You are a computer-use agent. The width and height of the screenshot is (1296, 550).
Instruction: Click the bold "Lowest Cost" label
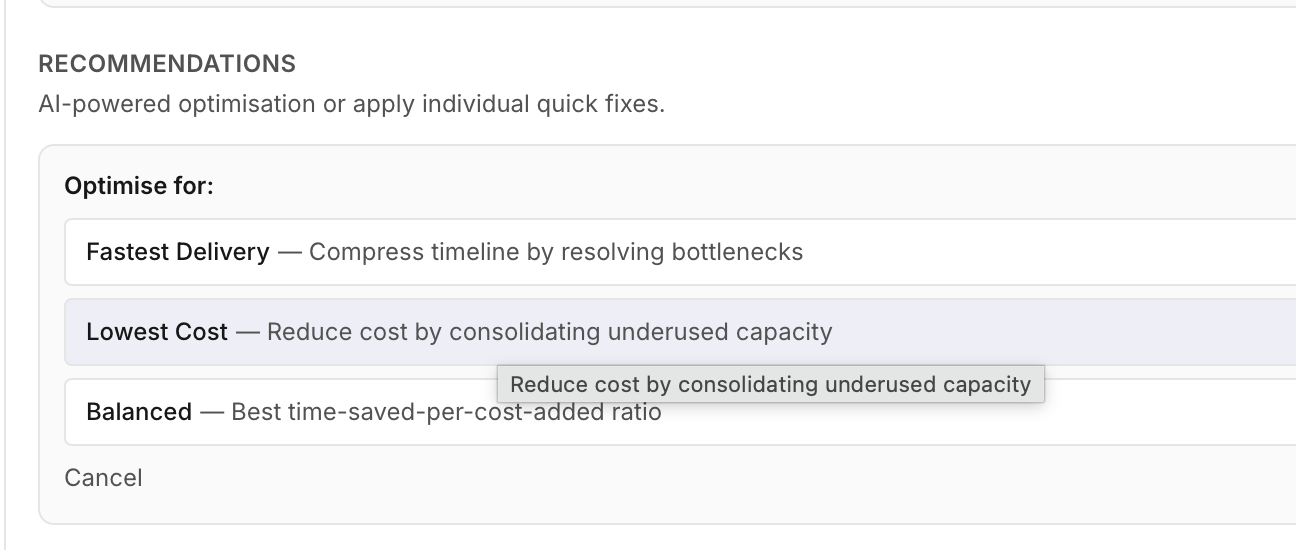click(x=157, y=332)
